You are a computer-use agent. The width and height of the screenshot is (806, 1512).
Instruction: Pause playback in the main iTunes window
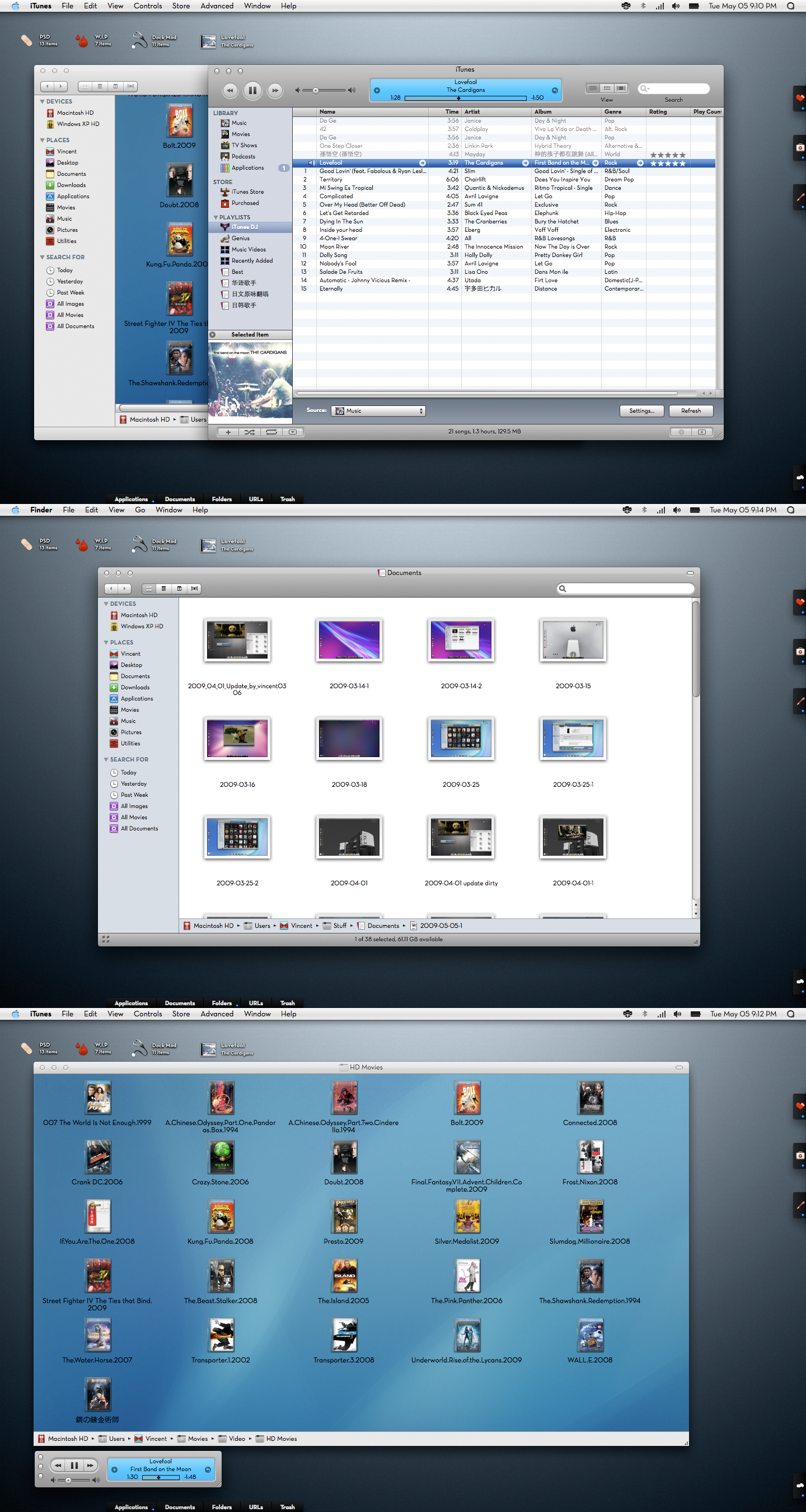pyautogui.click(x=252, y=90)
